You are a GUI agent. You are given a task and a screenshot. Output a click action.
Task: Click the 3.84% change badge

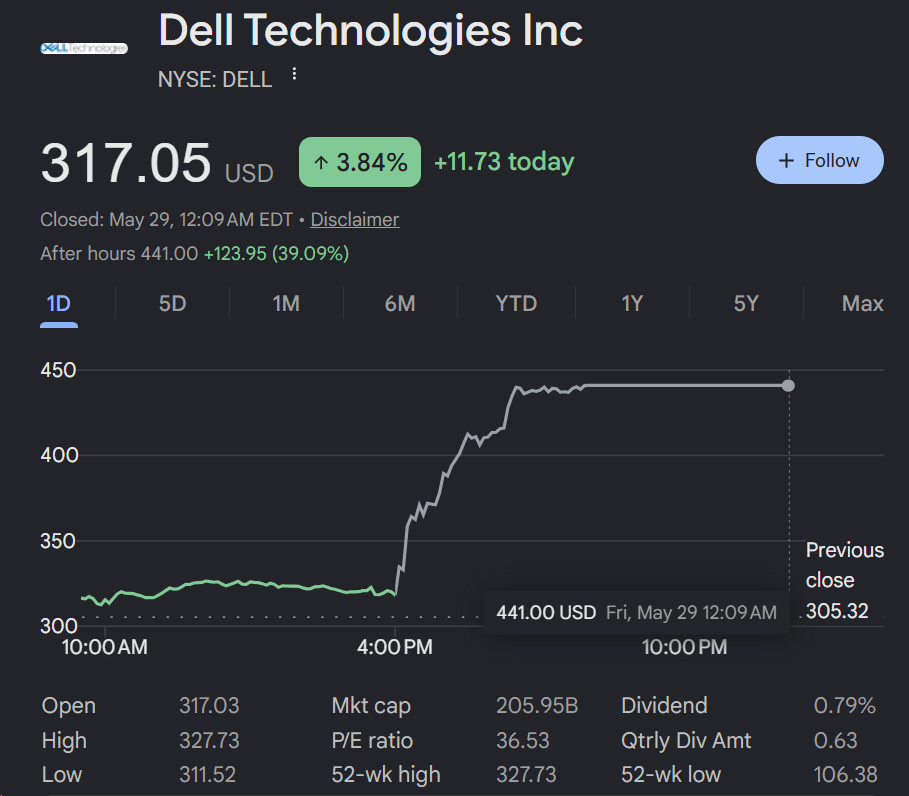[x=360, y=162]
